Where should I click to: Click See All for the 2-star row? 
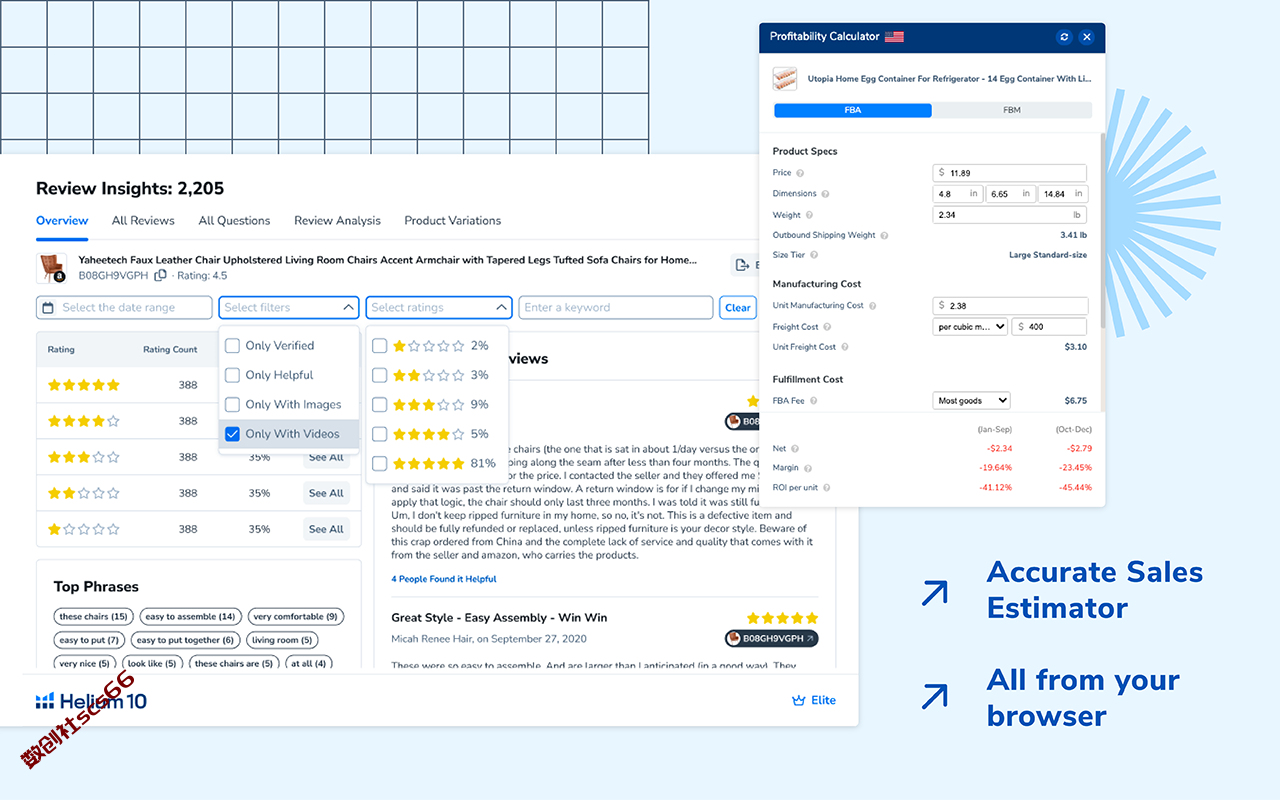coord(326,493)
